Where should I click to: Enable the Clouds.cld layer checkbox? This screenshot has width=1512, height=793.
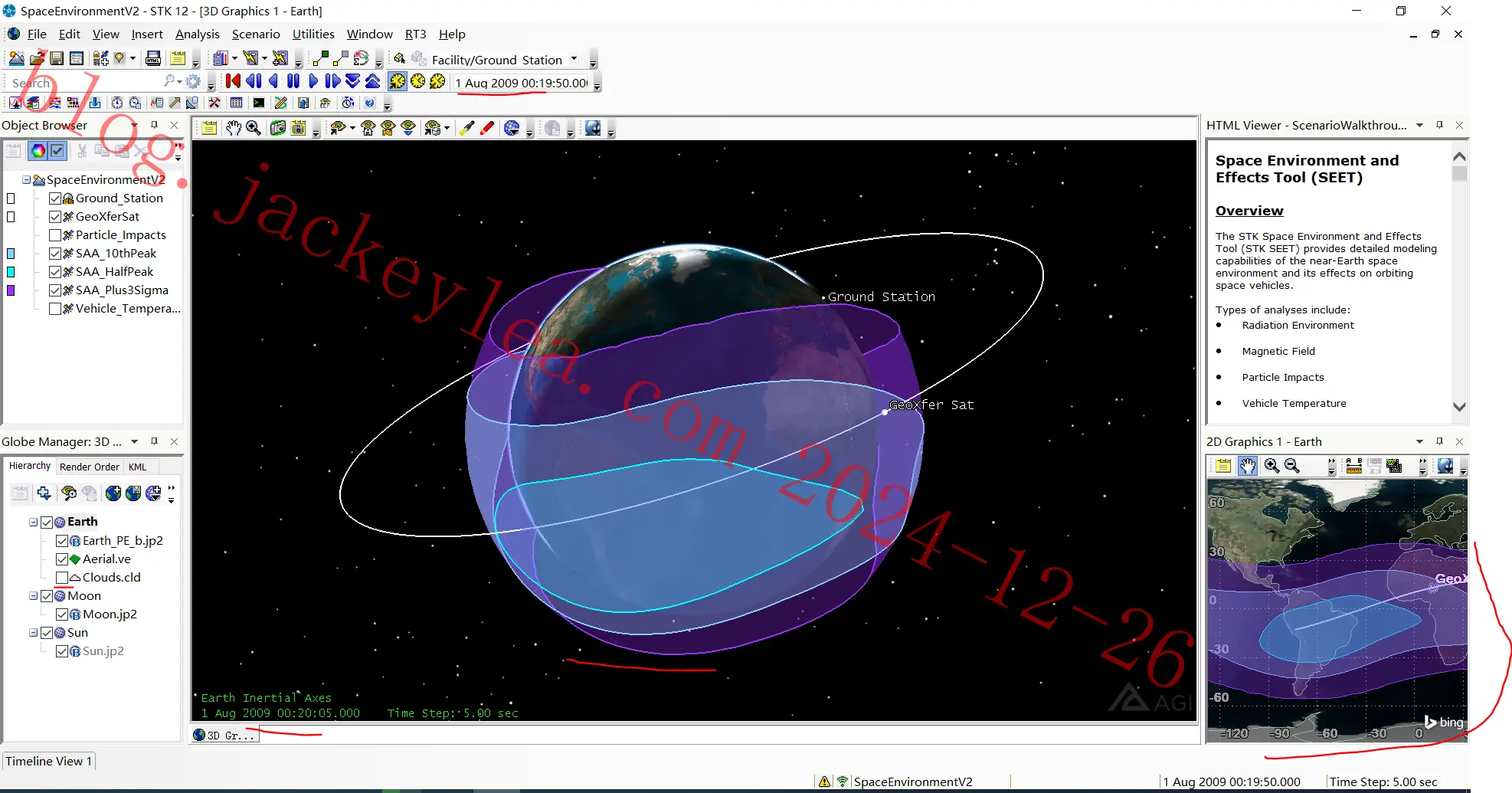click(x=62, y=578)
